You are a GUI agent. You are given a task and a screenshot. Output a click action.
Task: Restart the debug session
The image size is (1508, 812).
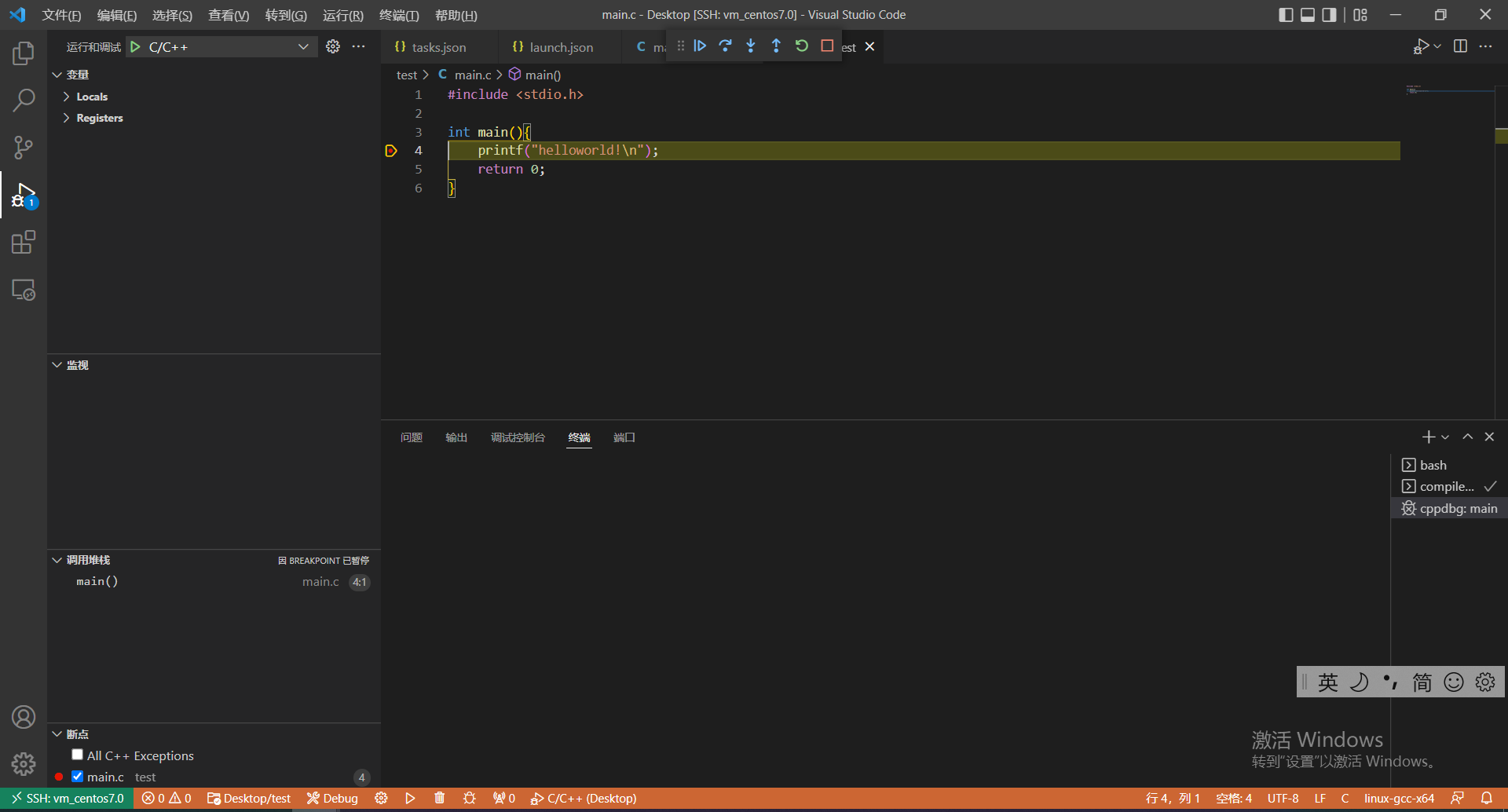pyautogui.click(x=801, y=46)
